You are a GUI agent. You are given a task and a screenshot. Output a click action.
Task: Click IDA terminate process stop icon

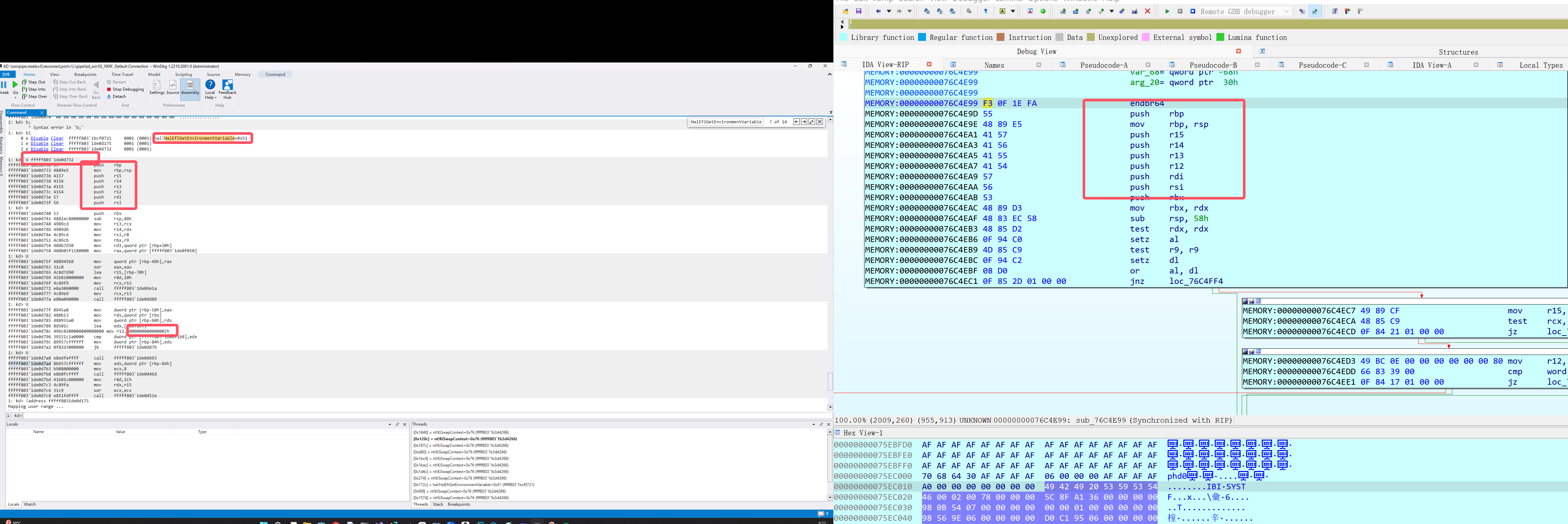click(1193, 11)
